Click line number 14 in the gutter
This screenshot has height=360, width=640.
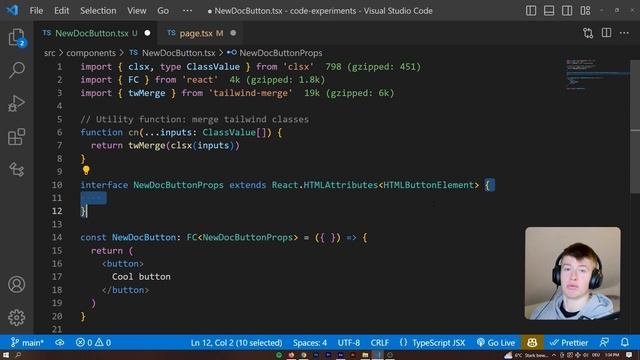tap(57, 237)
